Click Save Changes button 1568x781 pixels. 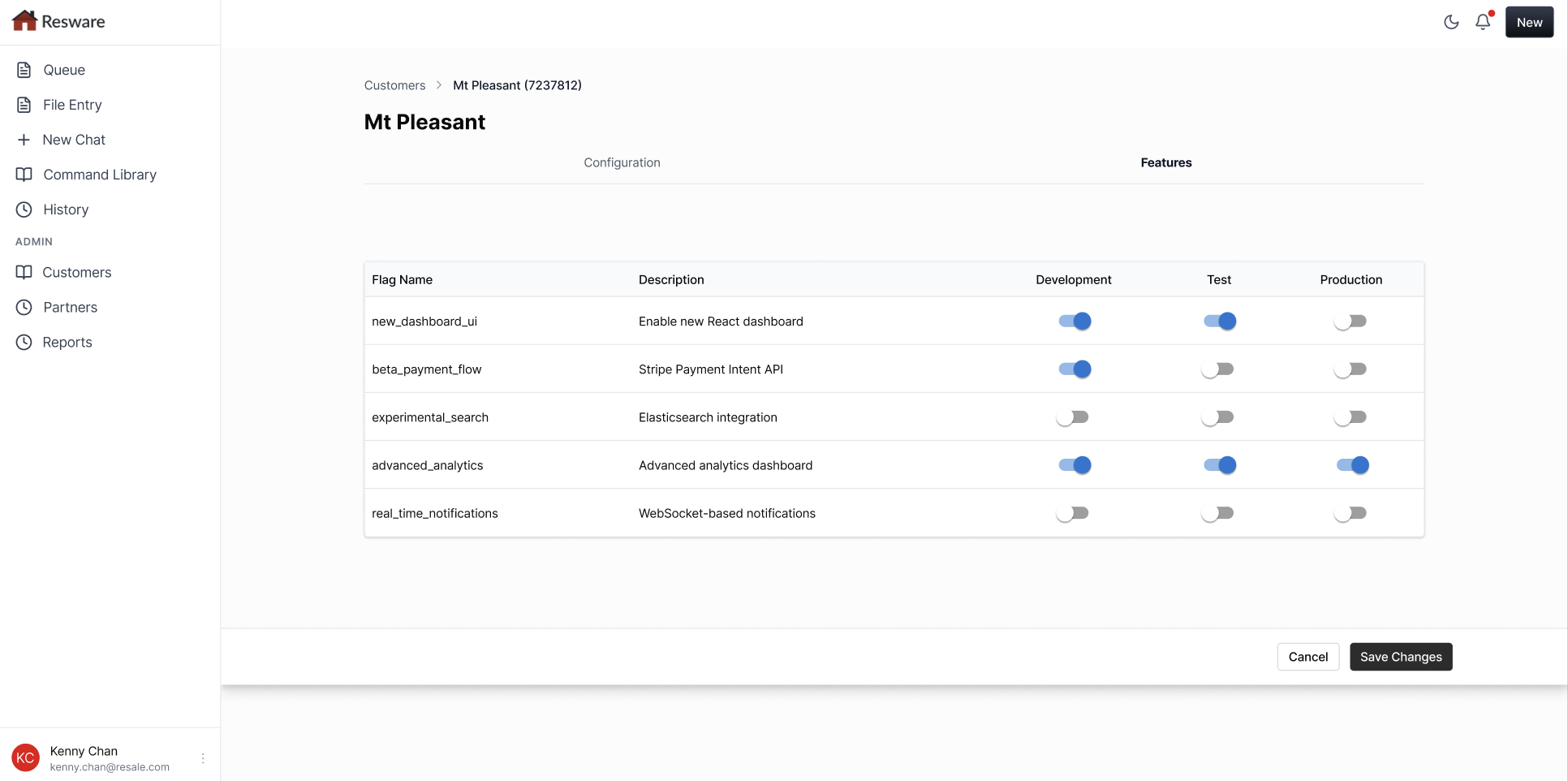(1401, 657)
